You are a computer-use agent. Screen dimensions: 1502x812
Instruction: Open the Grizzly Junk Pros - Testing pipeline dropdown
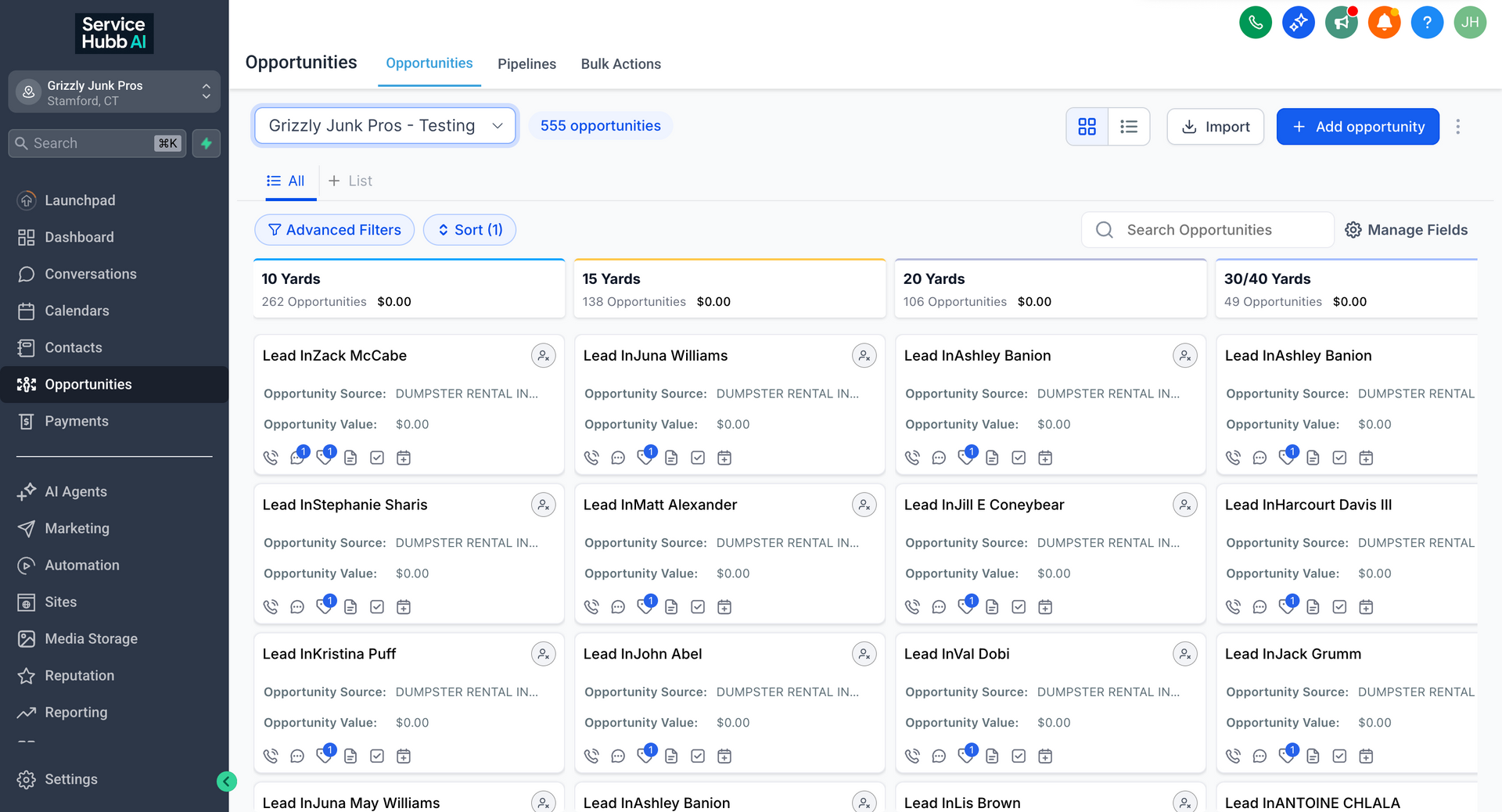pos(385,126)
